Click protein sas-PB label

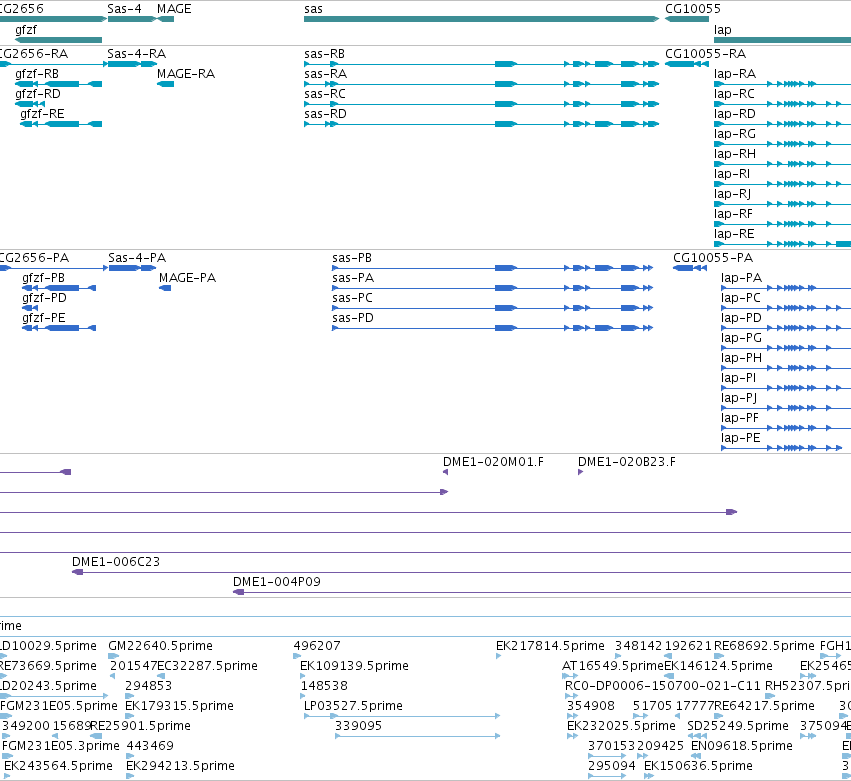352,258
